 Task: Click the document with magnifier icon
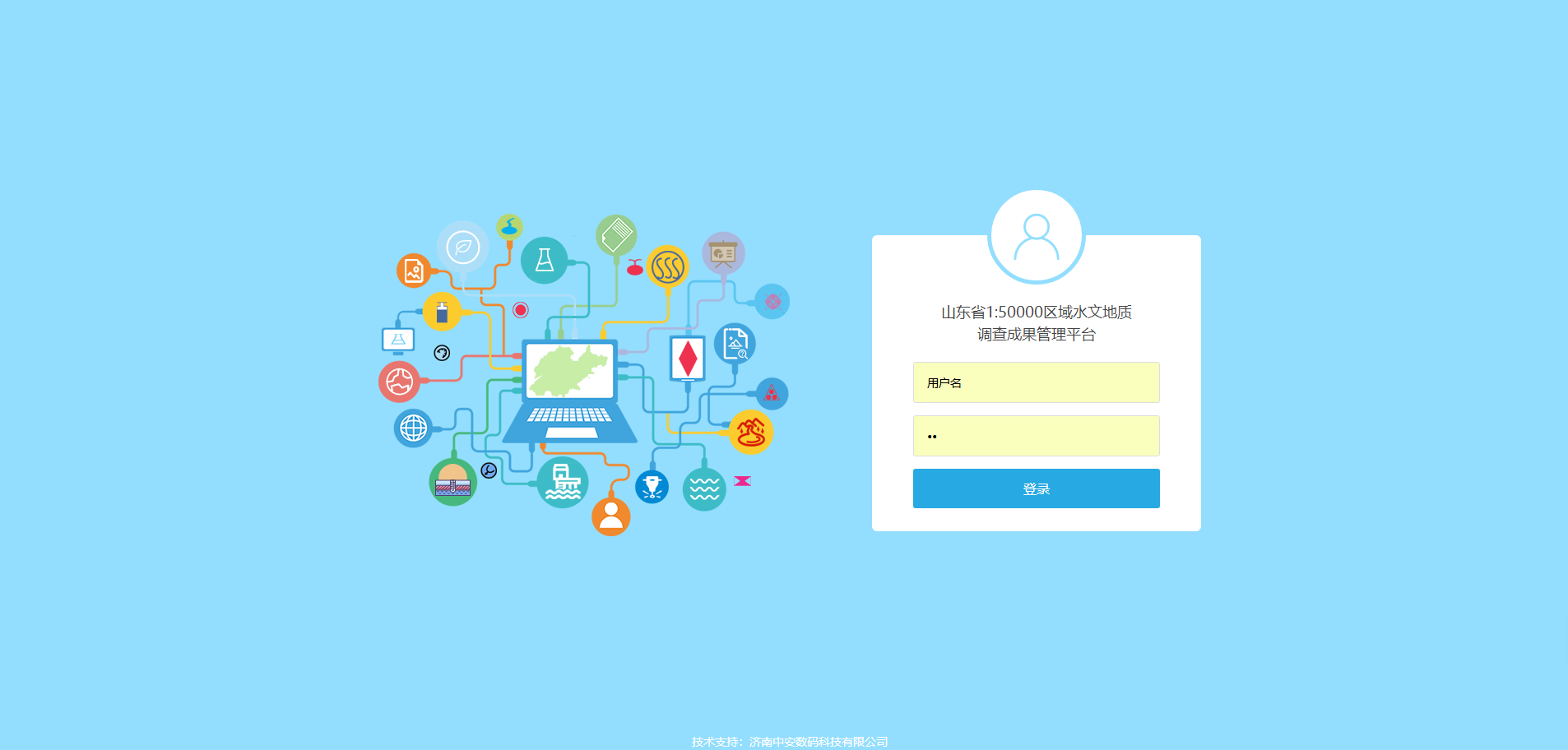pyautogui.click(x=735, y=342)
